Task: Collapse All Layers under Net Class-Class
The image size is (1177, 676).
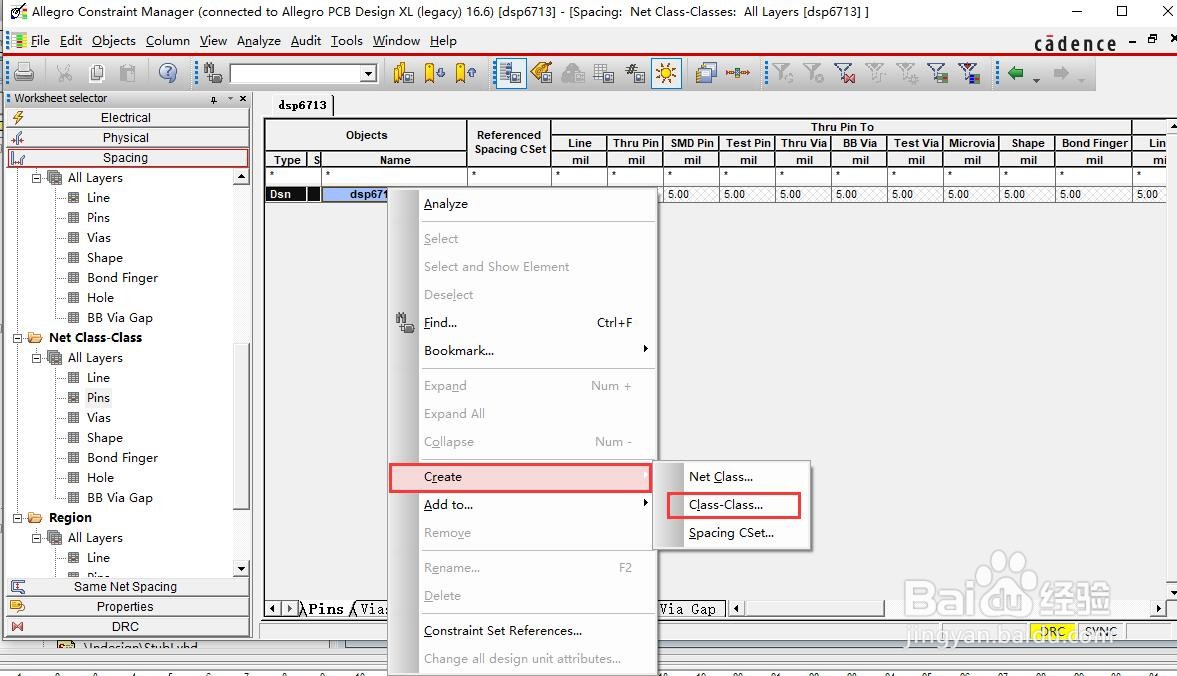Action: pyautogui.click(x=36, y=358)
